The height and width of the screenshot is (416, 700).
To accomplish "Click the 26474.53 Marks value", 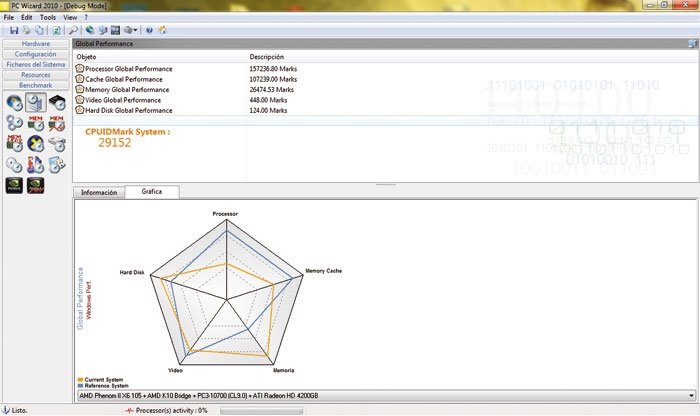I will click(271, 89).
